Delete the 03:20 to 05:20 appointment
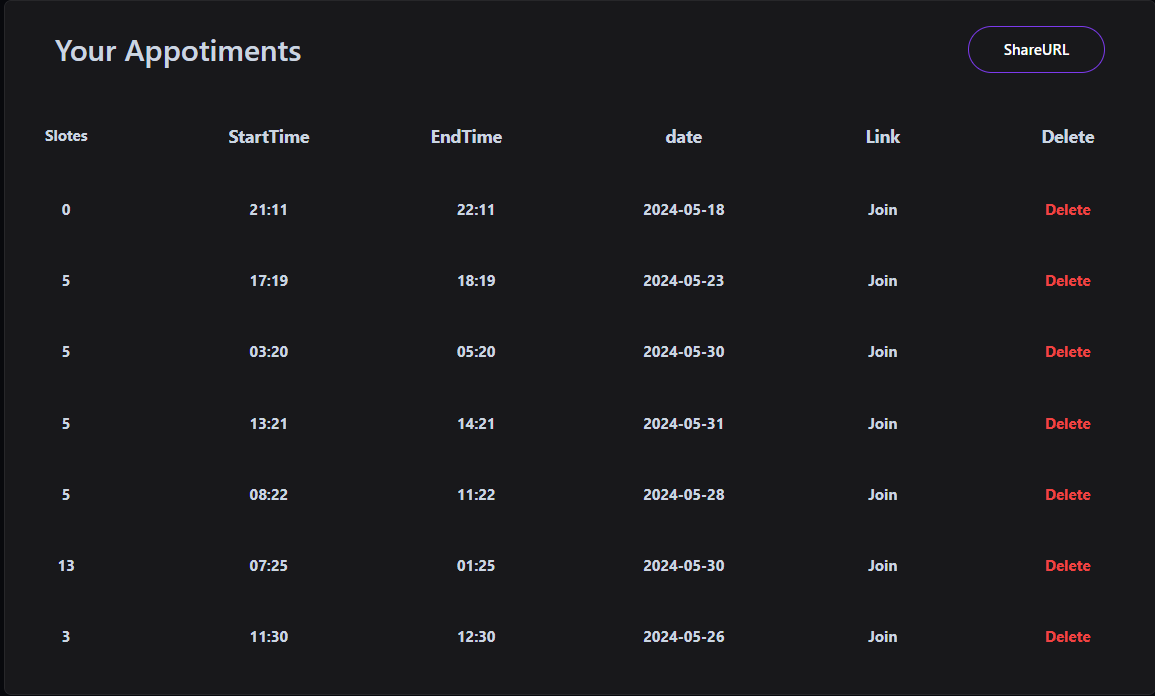The height and width of the screenshot is (696, 1155). [x=1067, y=352]
